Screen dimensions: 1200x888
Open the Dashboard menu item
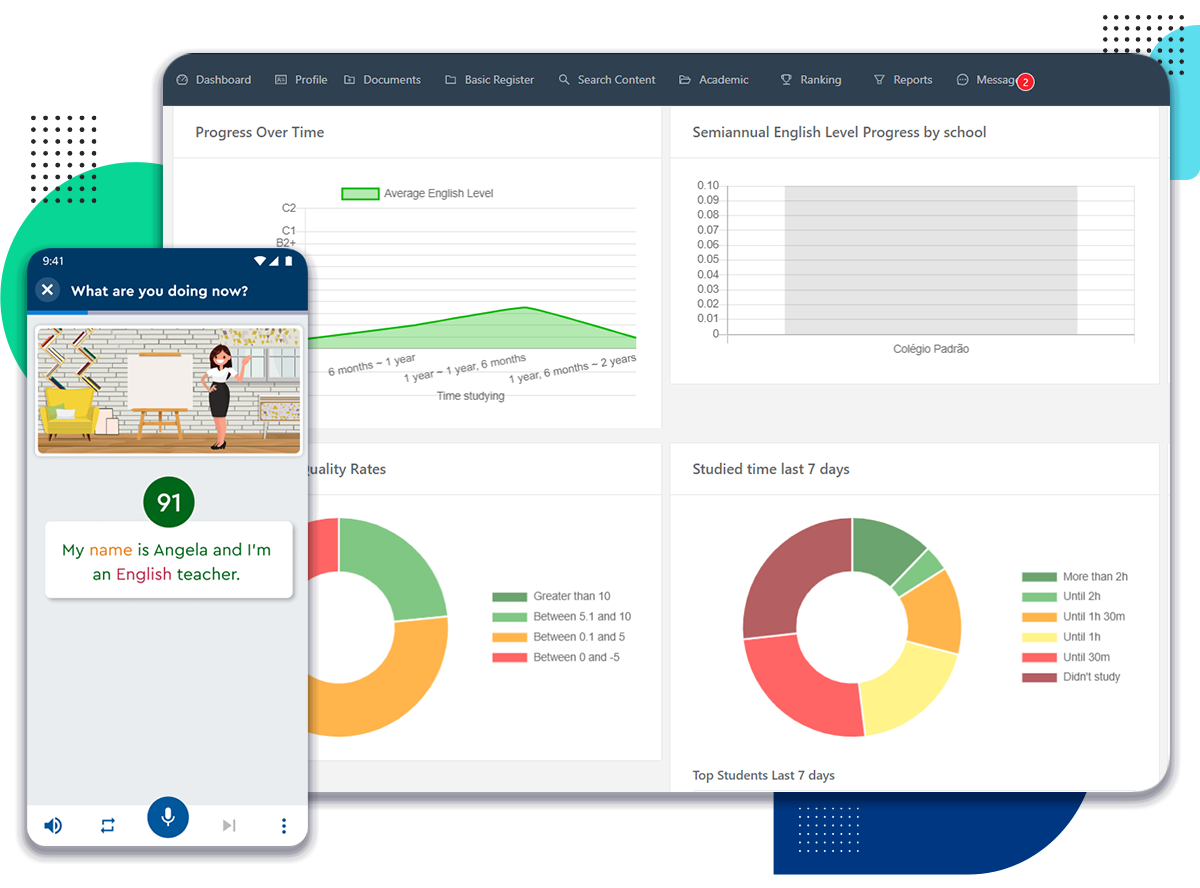pos(213,80)
